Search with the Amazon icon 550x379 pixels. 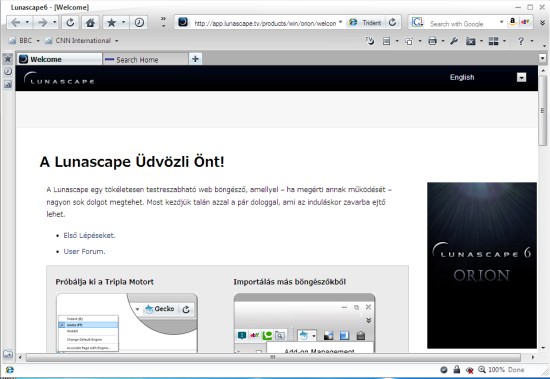point(512,22)
